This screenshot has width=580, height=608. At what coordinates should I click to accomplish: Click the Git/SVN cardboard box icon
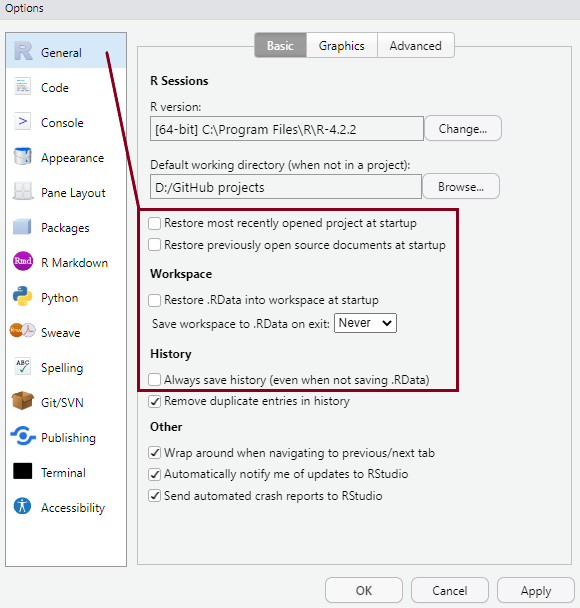pos(22,401)
